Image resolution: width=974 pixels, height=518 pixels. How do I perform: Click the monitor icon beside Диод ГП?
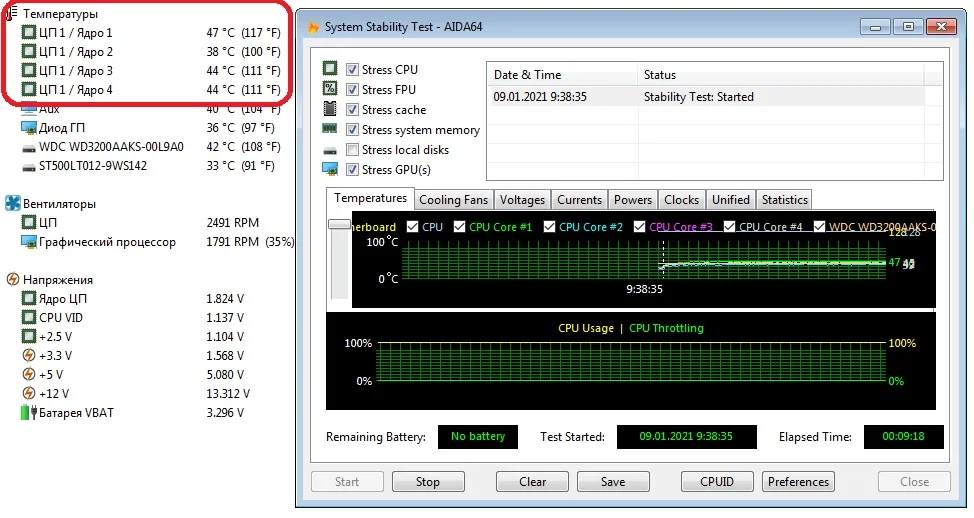29,127
